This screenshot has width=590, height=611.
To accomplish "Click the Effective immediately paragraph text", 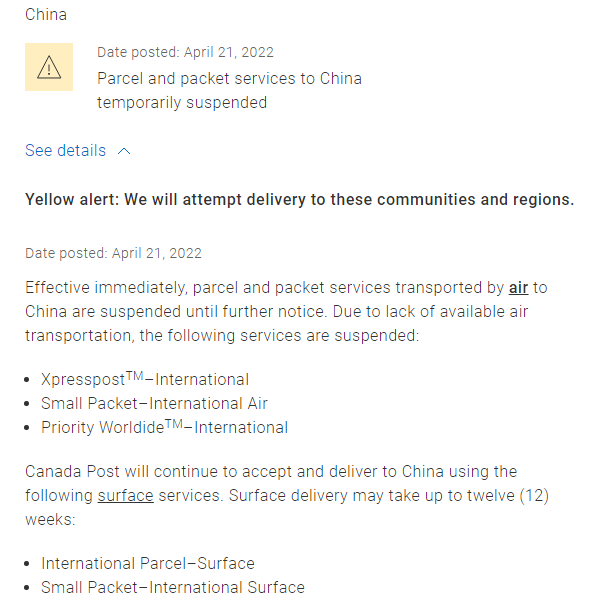I will 286,312.
